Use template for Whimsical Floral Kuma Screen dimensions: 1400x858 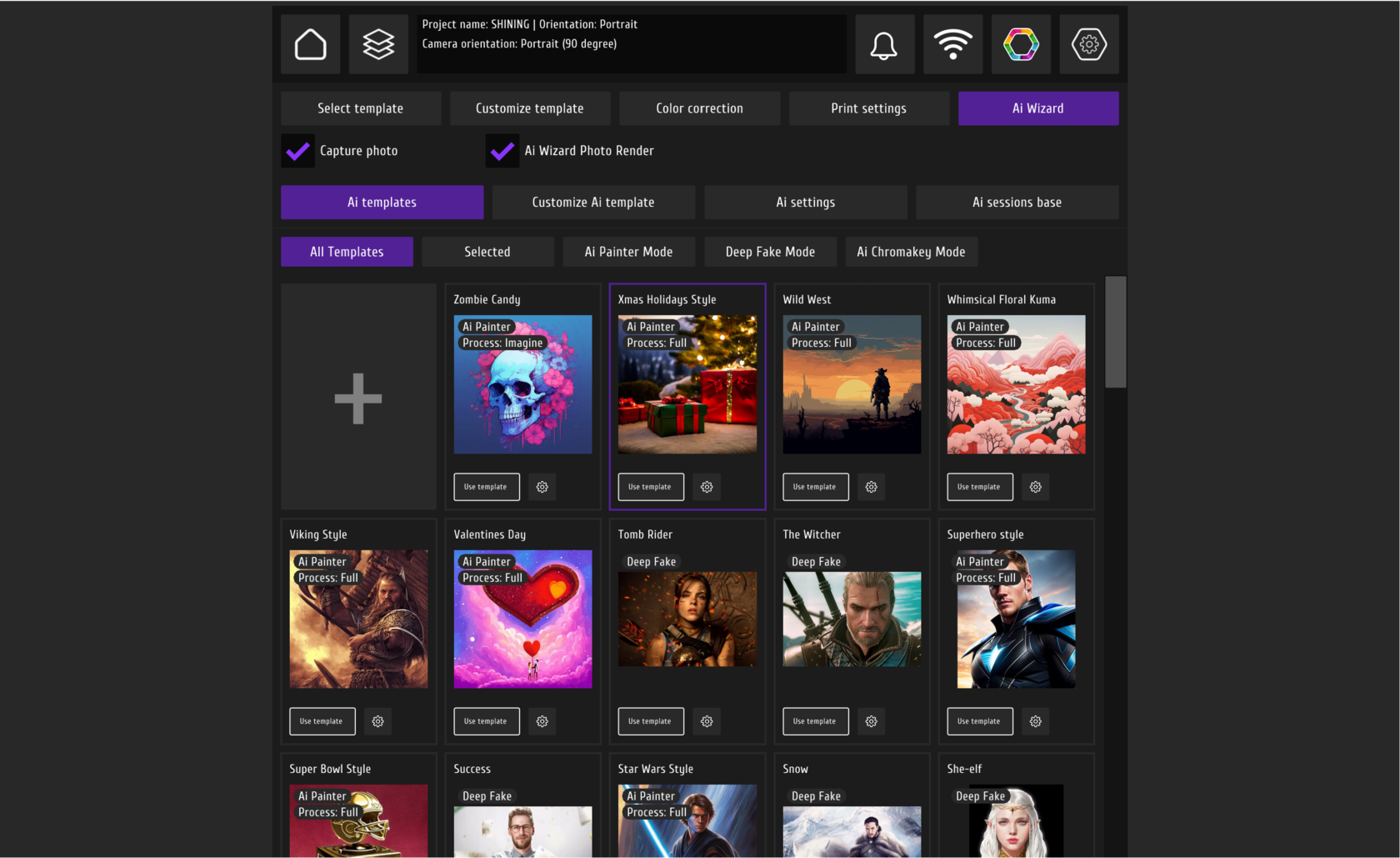pos(980,487)
